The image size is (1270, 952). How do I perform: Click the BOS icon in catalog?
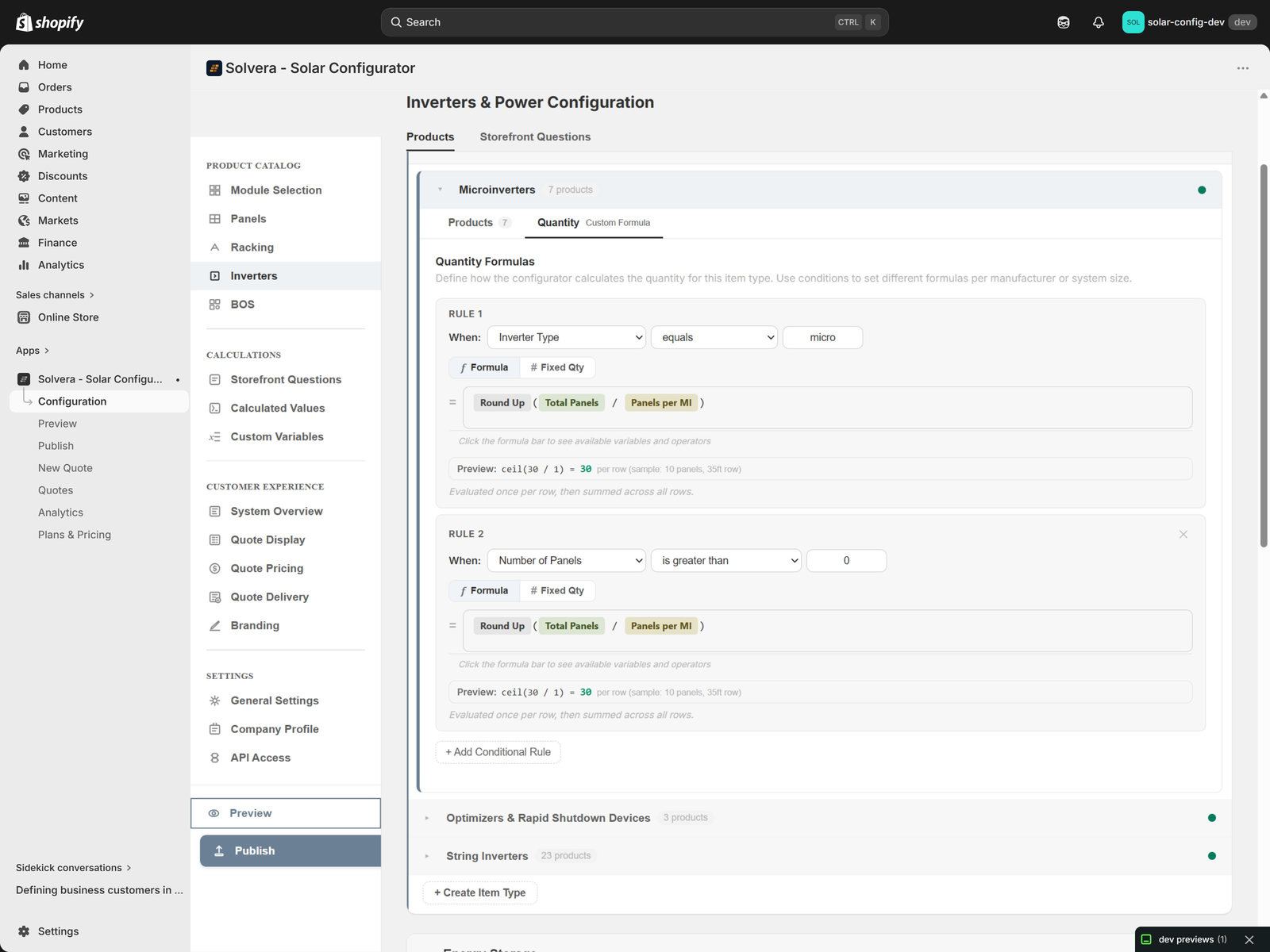click(x=214, y=305)
